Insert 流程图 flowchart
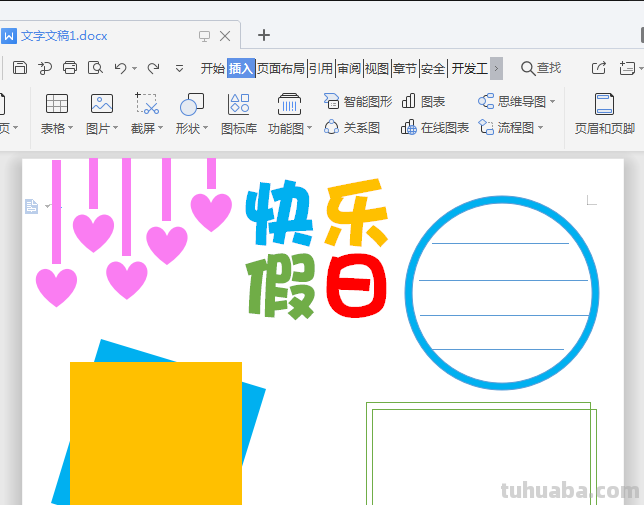Image resolution: width=644 pixels, height=505 pixels. pyautogui.click(x=506, y=128)
